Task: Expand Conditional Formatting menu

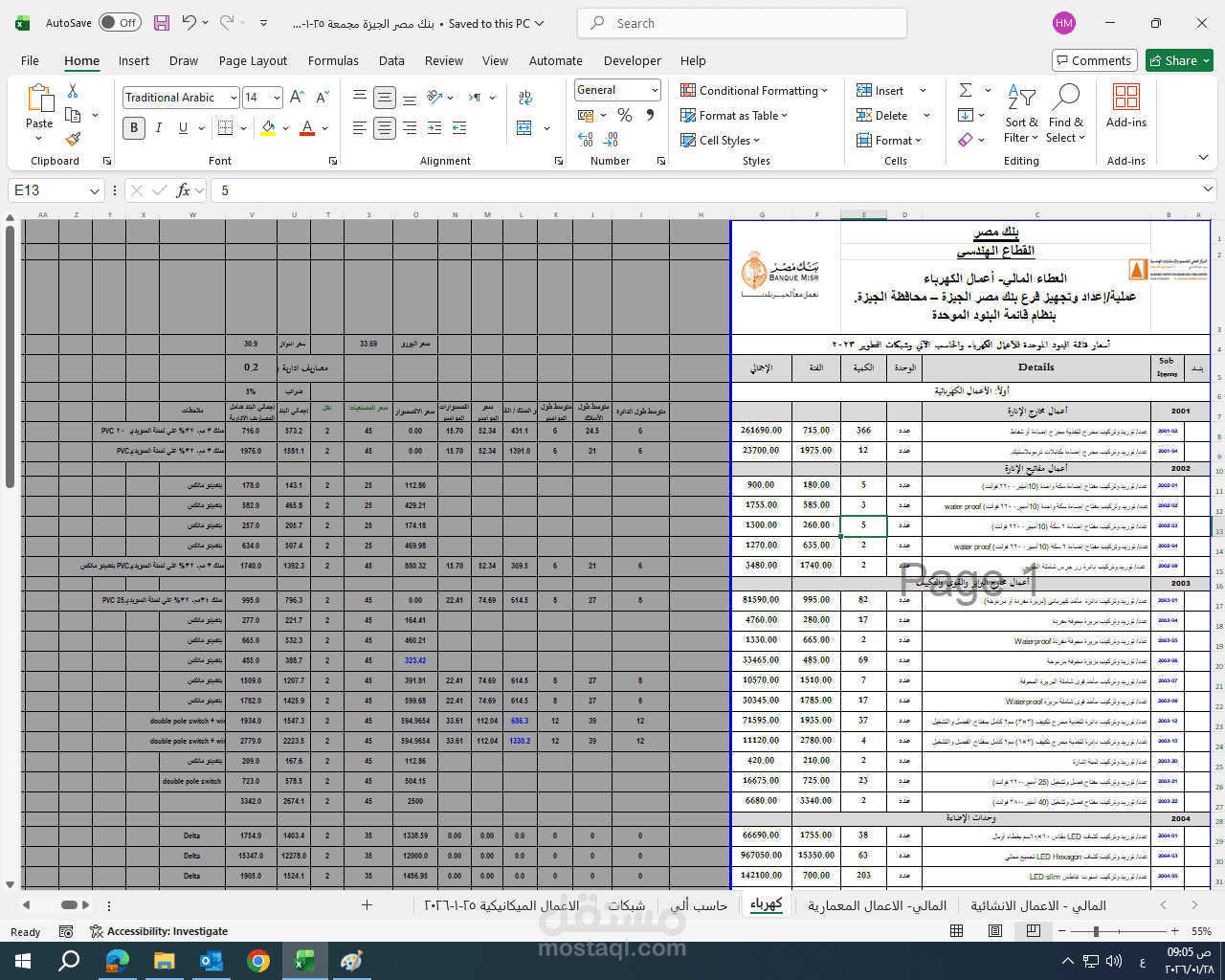Action: point(754,90)
